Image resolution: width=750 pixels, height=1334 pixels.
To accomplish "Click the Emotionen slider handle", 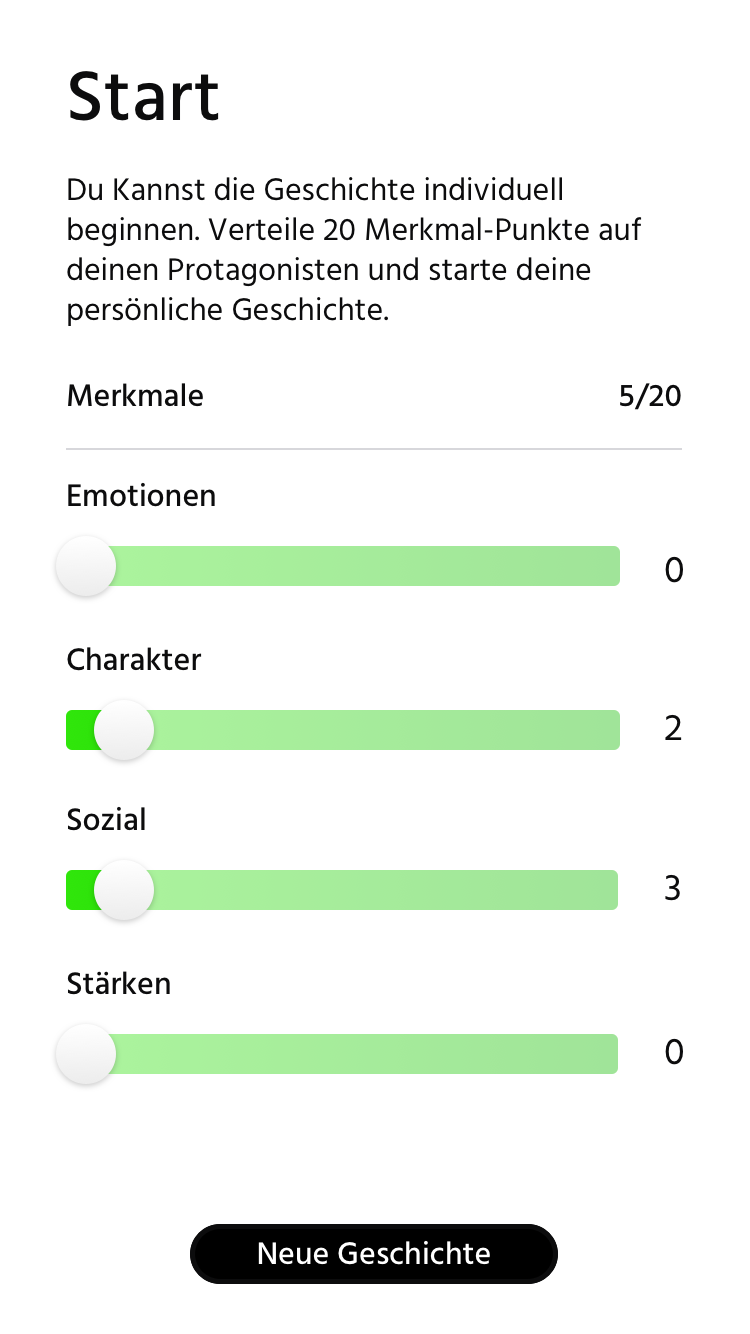I will [x=86, y=566].
